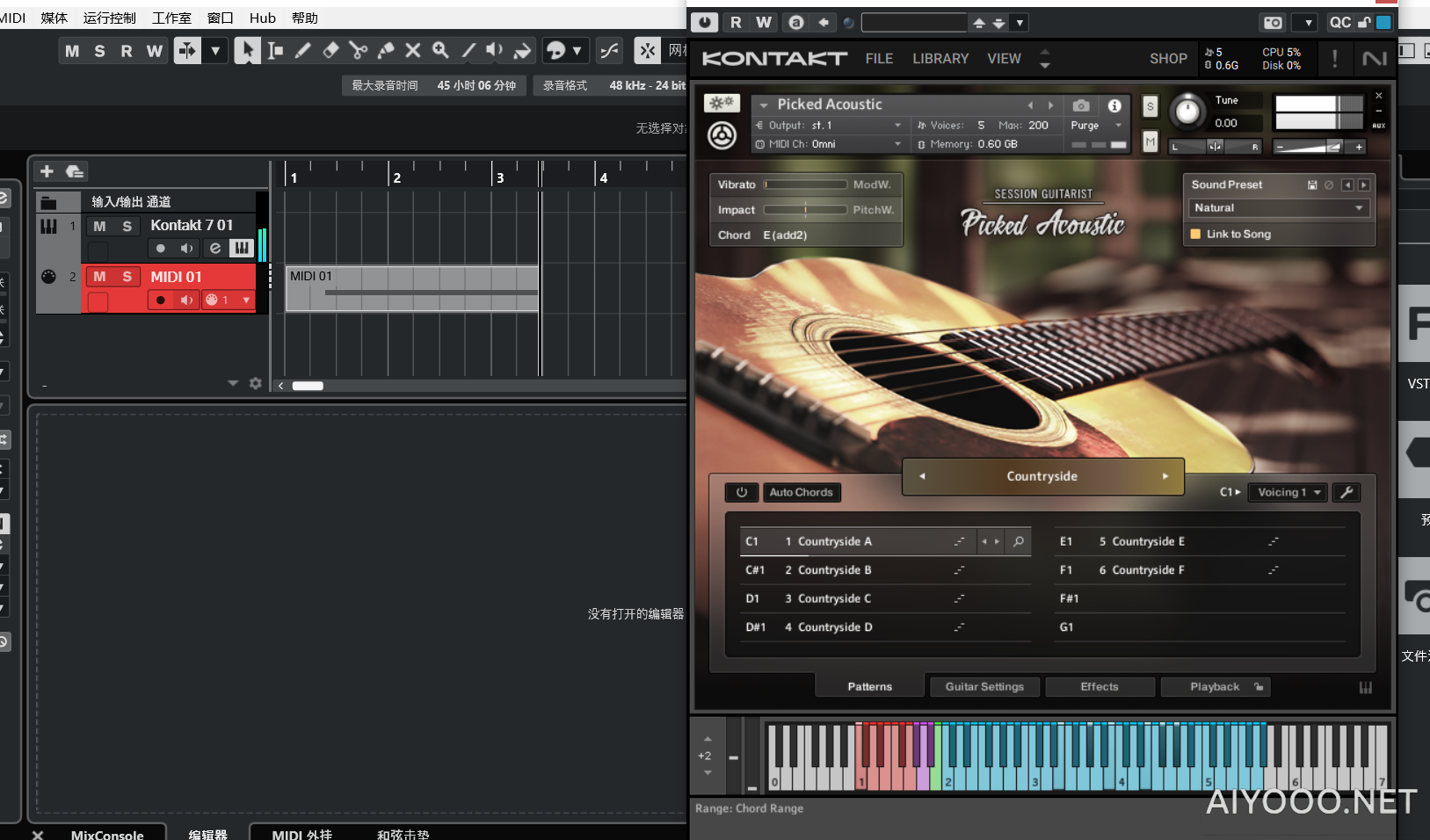The image size is (1430, 840).
Task: Mute the Kontakt 7 01 track
Action: [x=99, y=226]
